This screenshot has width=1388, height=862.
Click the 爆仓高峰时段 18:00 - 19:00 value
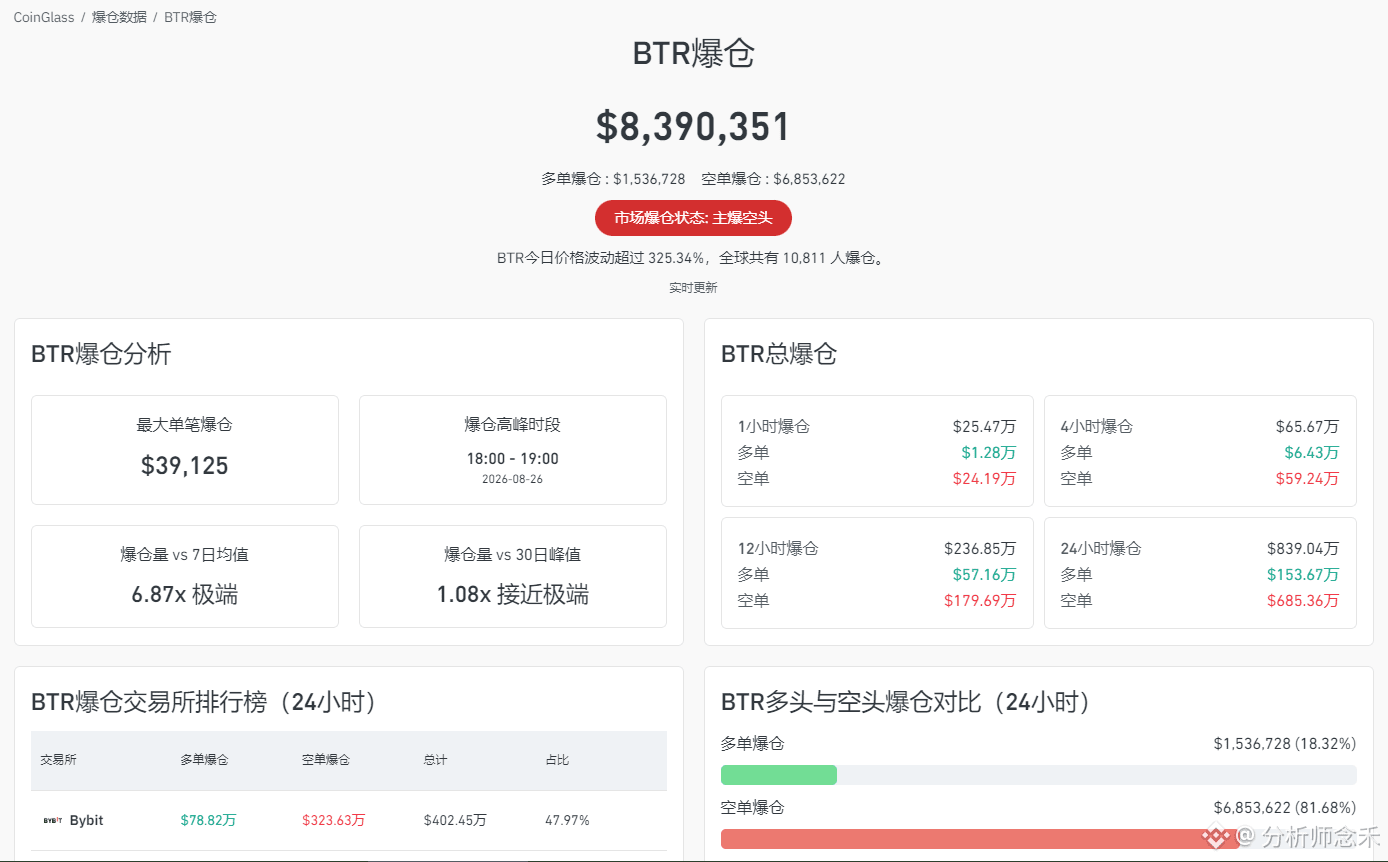coord(513,459)
